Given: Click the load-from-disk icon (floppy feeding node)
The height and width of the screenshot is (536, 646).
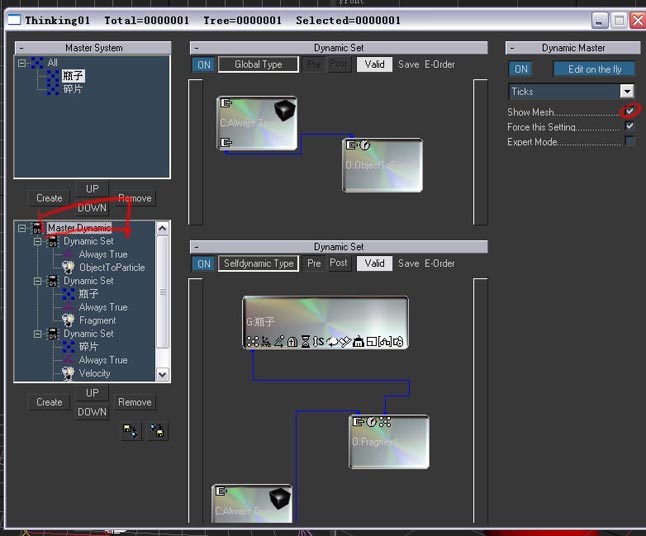Looking at the screenshot, I should 131,431.
